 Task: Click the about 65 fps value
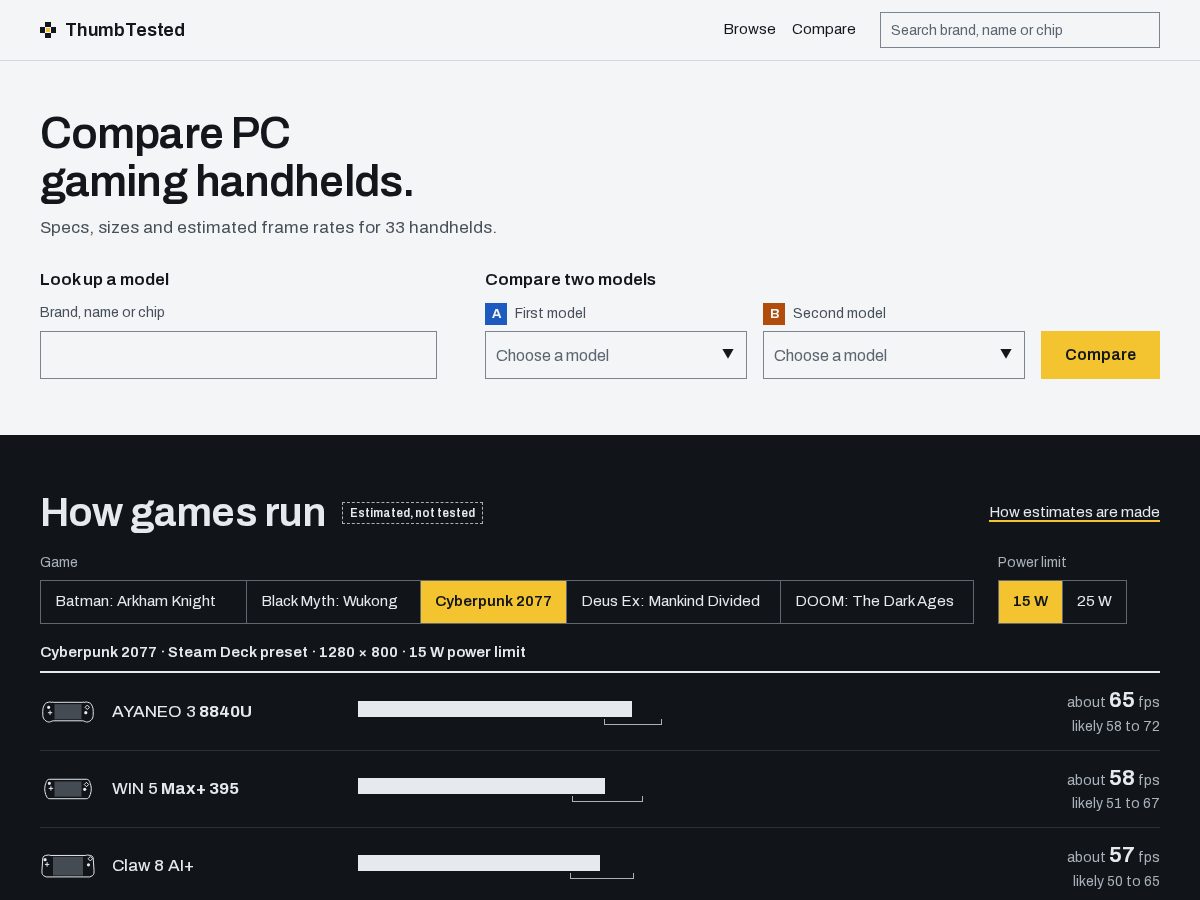(x=1113, y=701)
